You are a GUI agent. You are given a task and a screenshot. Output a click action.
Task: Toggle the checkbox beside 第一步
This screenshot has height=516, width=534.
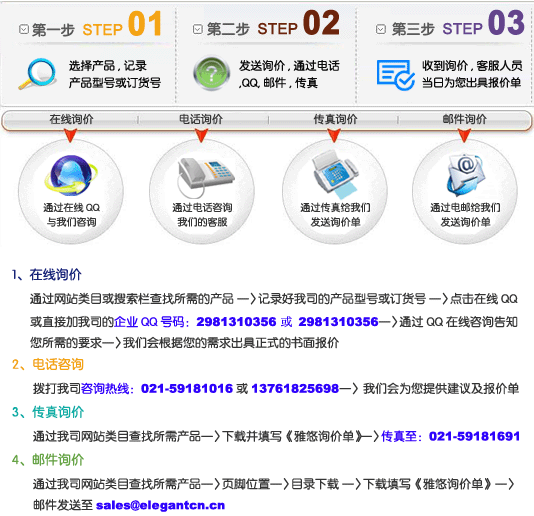pyautogui.click(x=24, y=29)
